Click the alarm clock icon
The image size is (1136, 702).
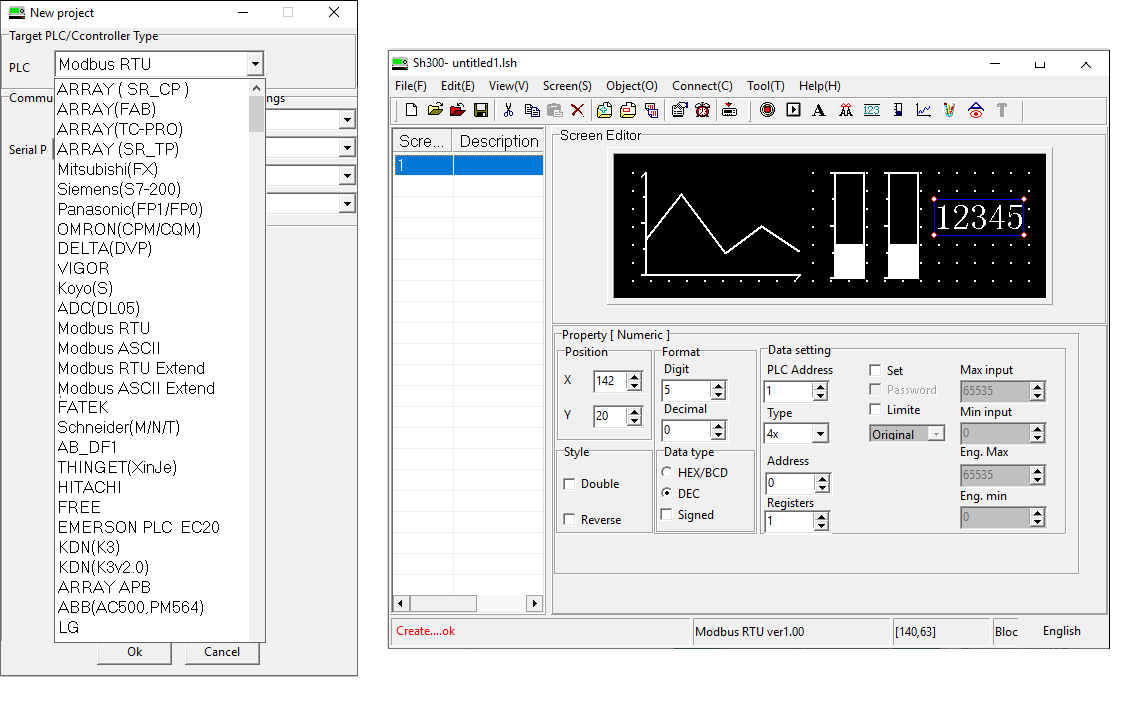point(702,110)
